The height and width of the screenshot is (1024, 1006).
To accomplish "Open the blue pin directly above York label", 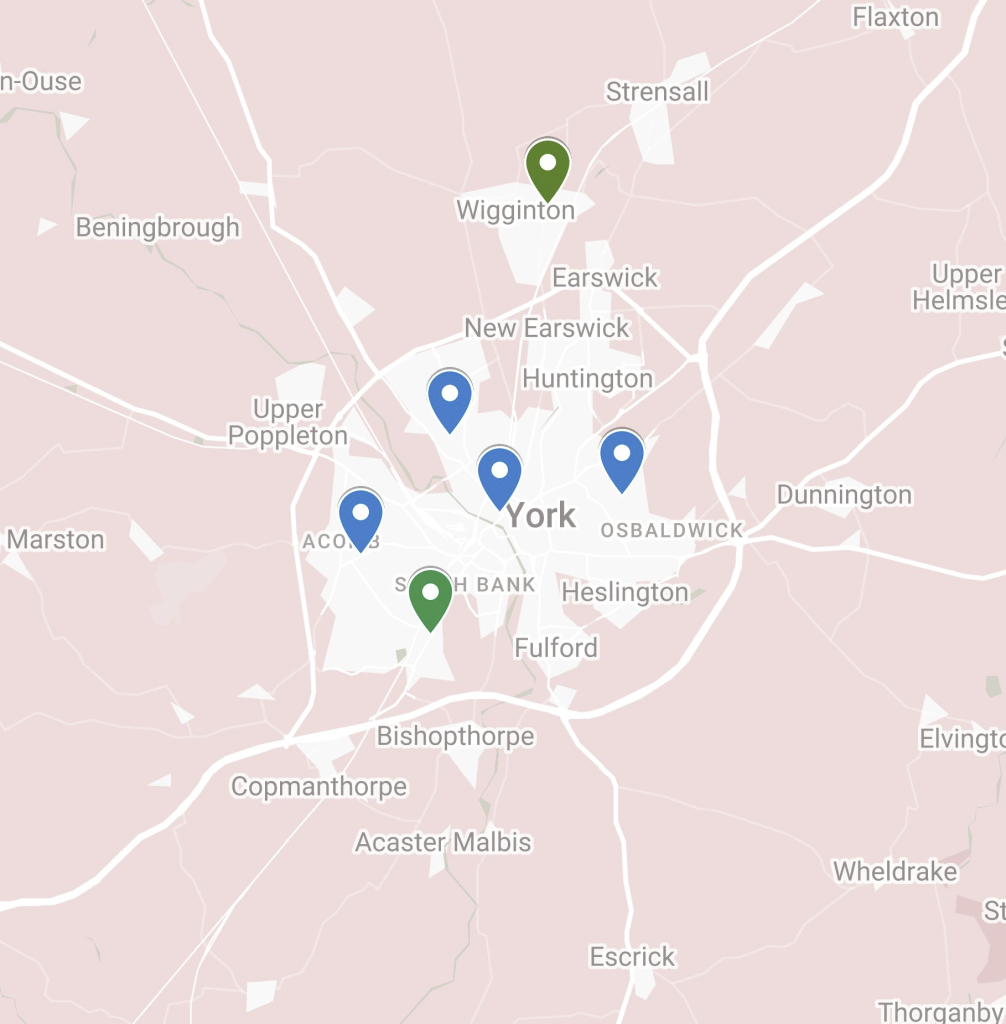I will point(500,477).
